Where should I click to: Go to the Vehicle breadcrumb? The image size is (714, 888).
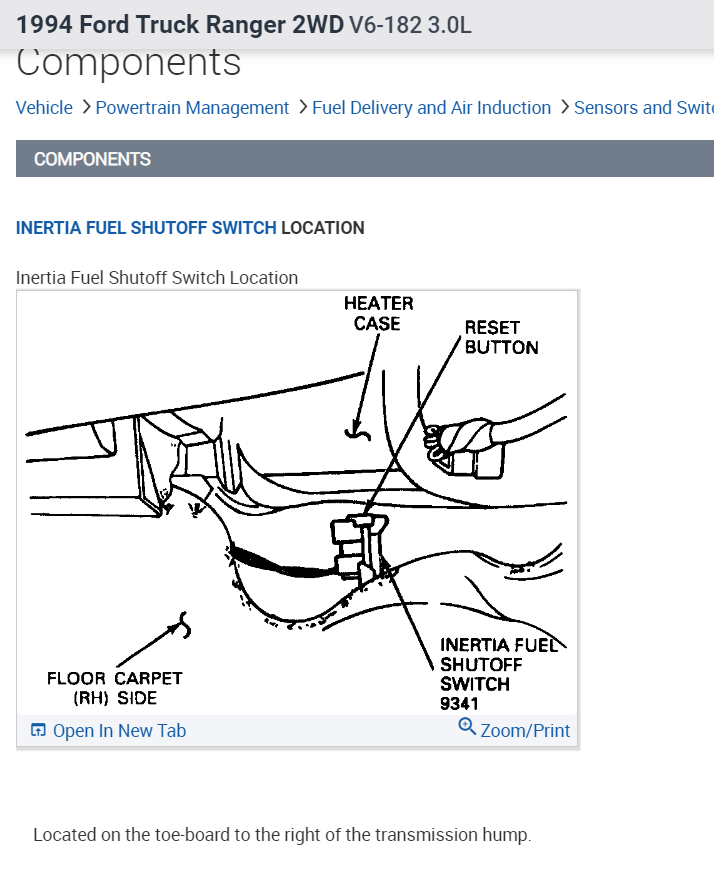pyautogui.click(x=44, y=108)
